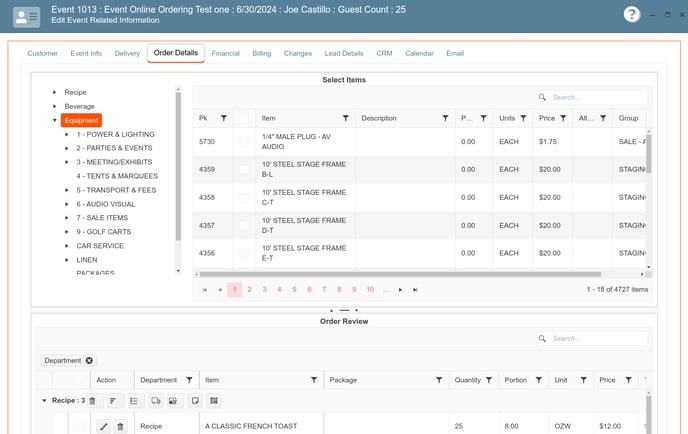
Task: Click the list icon in Recipe group row
Action: [x=134, y=401]
